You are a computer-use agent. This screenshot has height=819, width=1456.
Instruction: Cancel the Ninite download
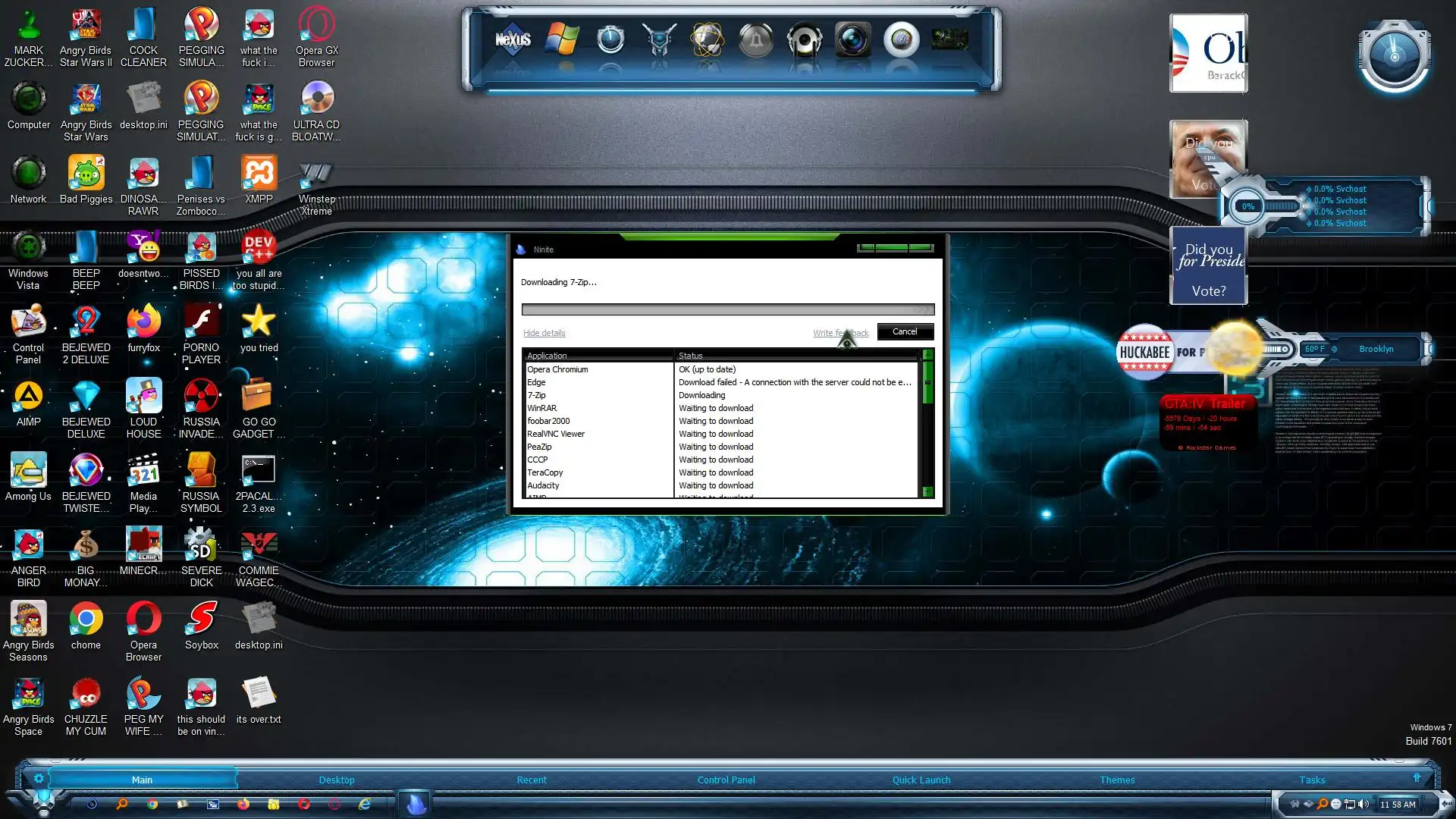pyautogui.click(x=905, y=331)
